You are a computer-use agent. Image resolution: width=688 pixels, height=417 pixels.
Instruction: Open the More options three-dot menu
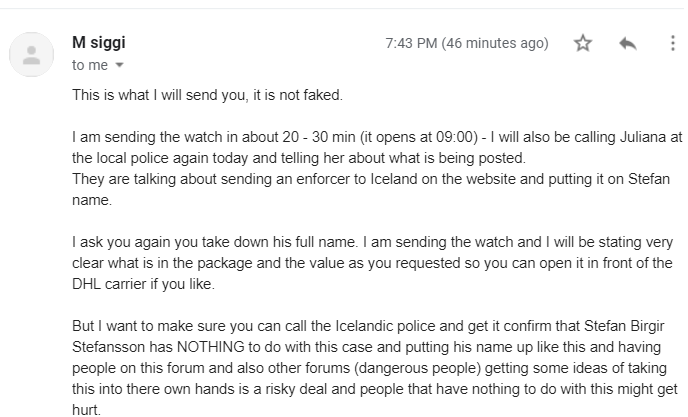(672, 43)
